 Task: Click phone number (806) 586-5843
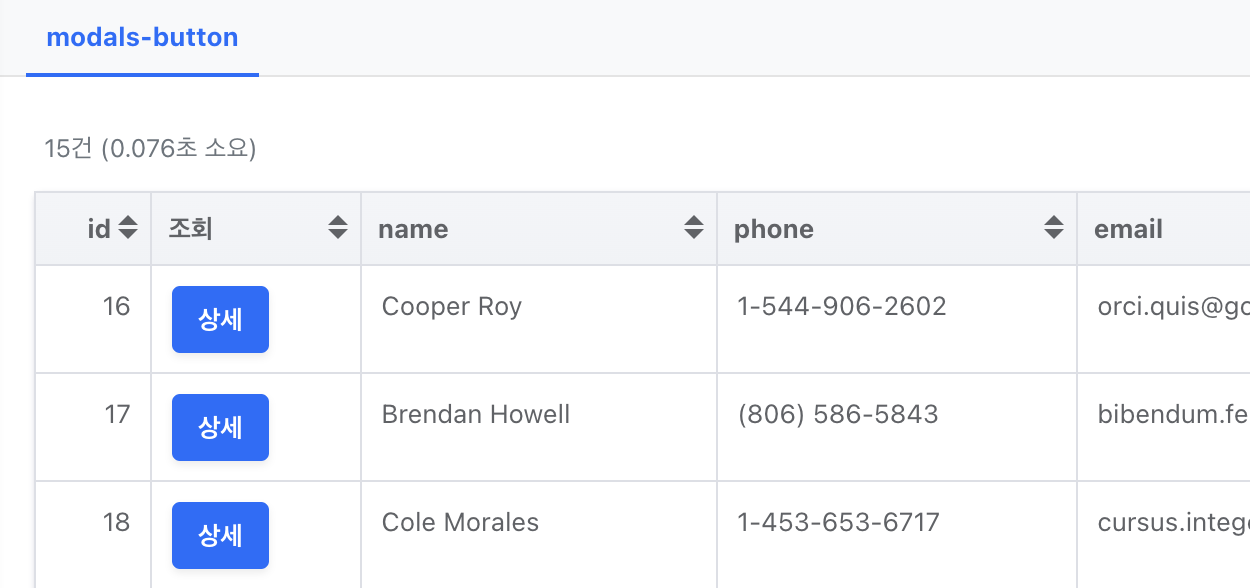[x=838, y=414]
